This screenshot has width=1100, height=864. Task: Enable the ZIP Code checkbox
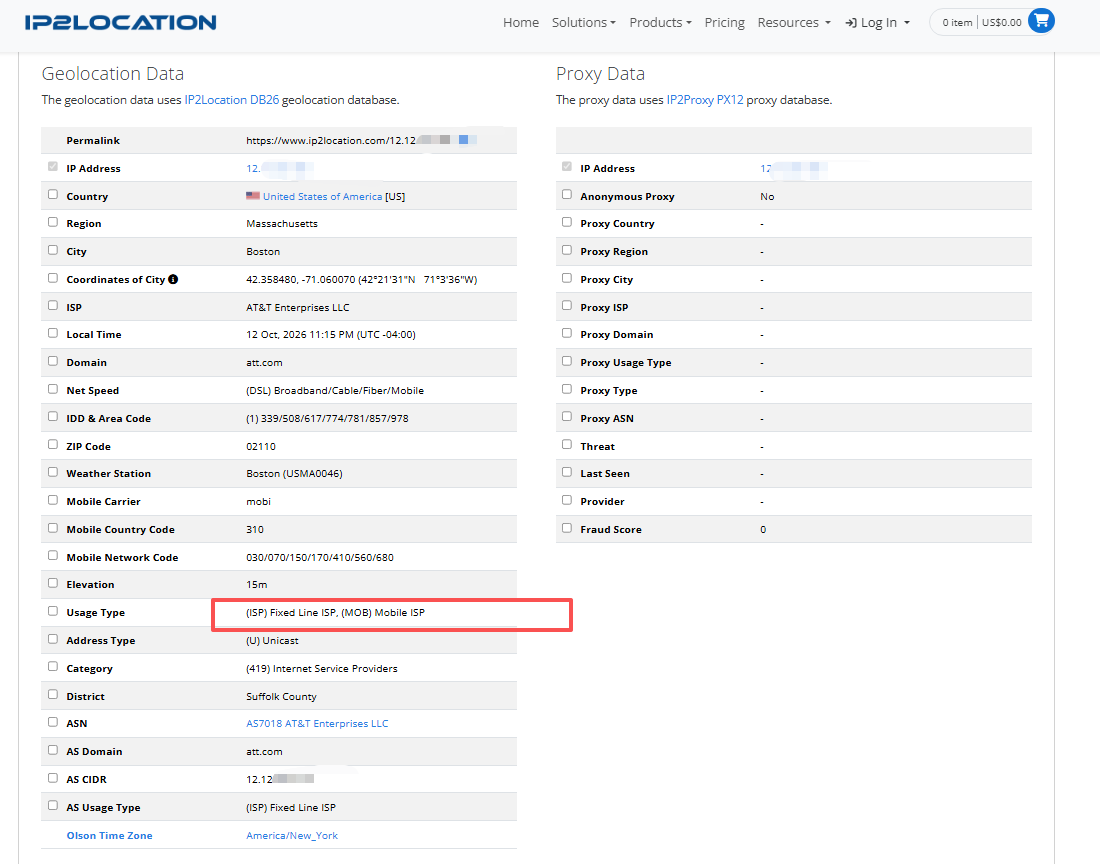pos(53,444)
